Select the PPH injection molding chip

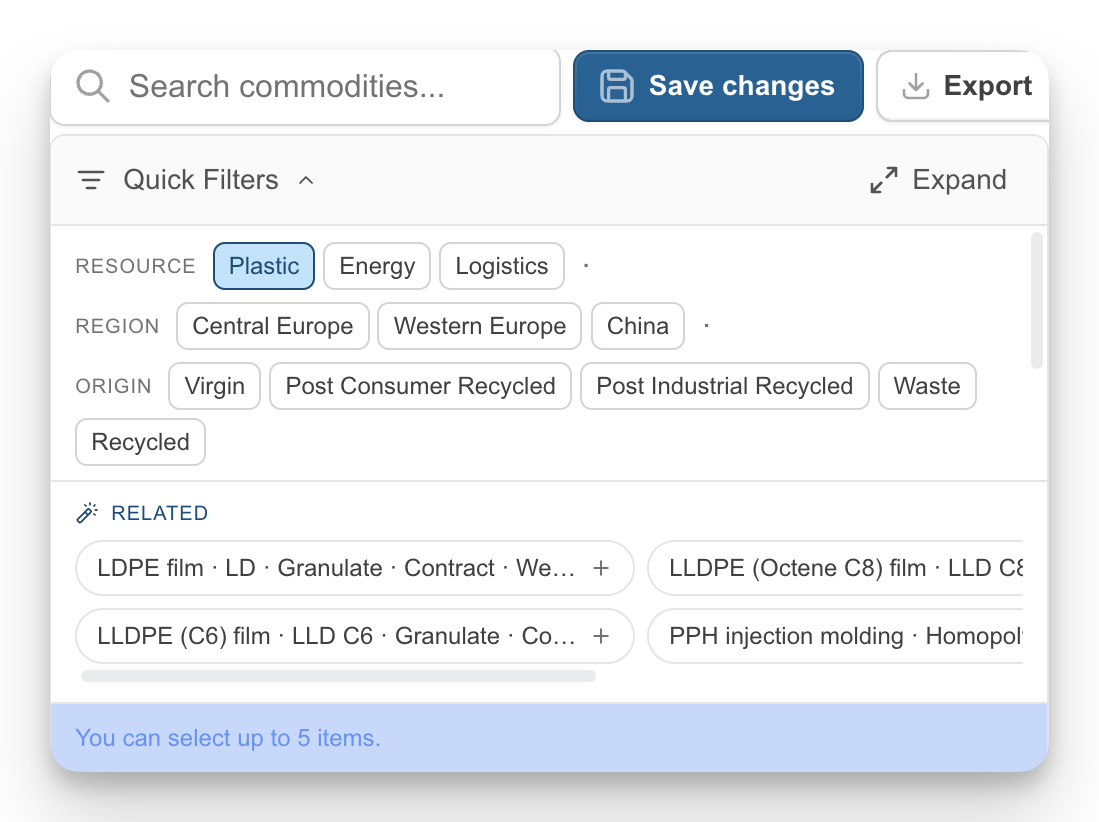pos(835,636)
